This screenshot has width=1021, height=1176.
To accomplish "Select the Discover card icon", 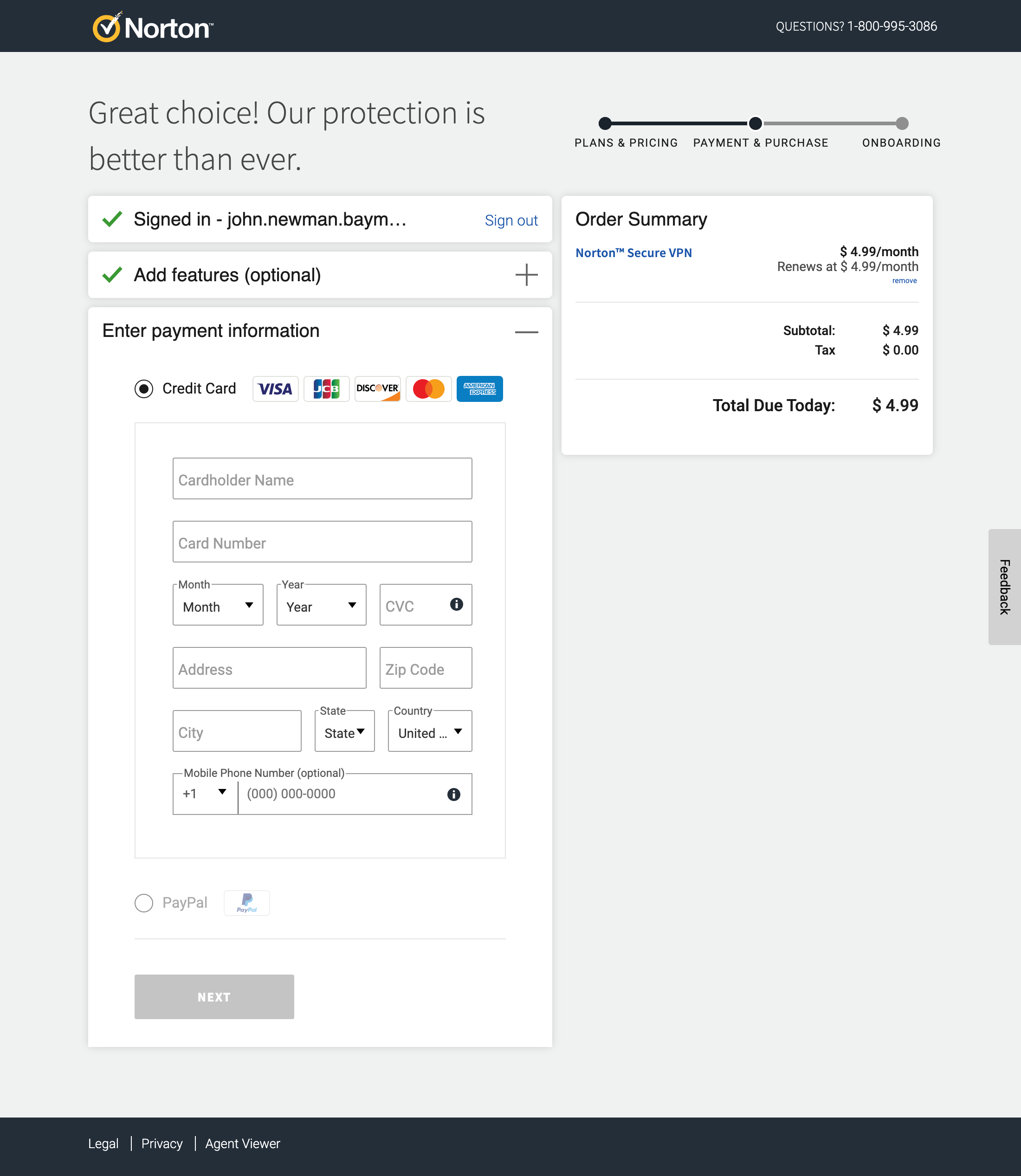I will tap(377, 388).
